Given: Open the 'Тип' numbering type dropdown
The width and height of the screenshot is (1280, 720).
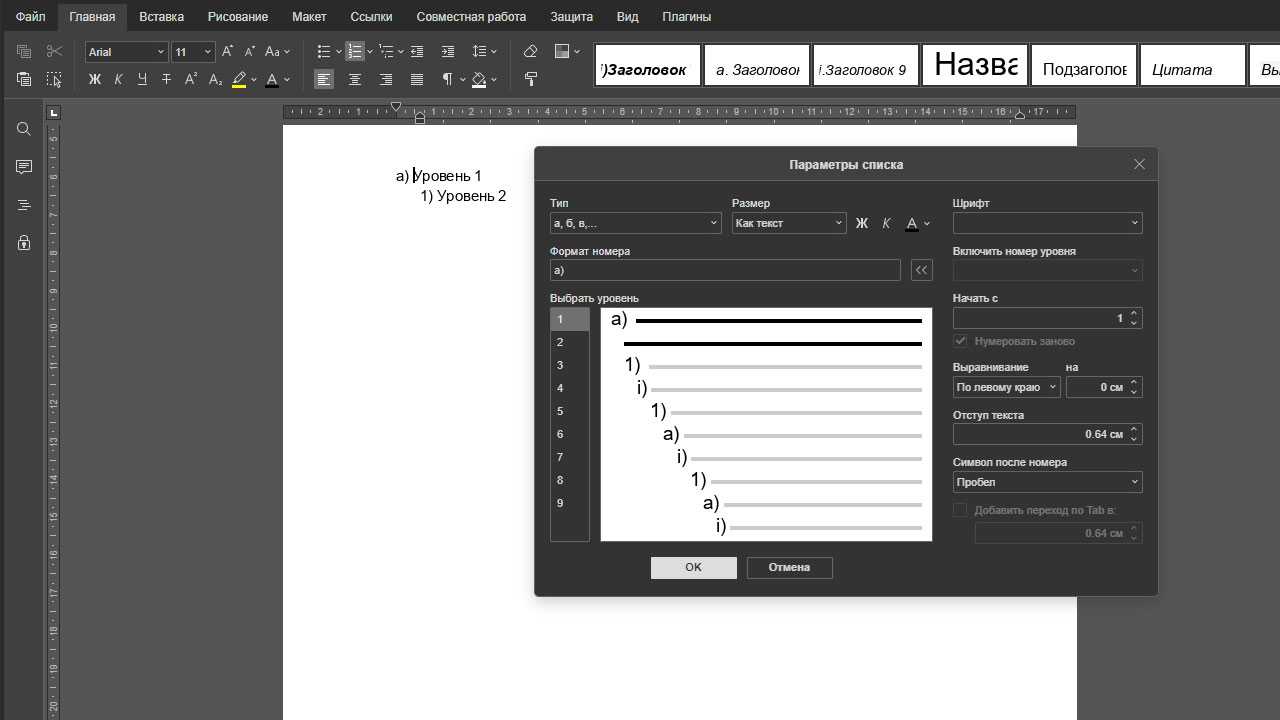Looking at the screenshot, I should tap(635, 223).
